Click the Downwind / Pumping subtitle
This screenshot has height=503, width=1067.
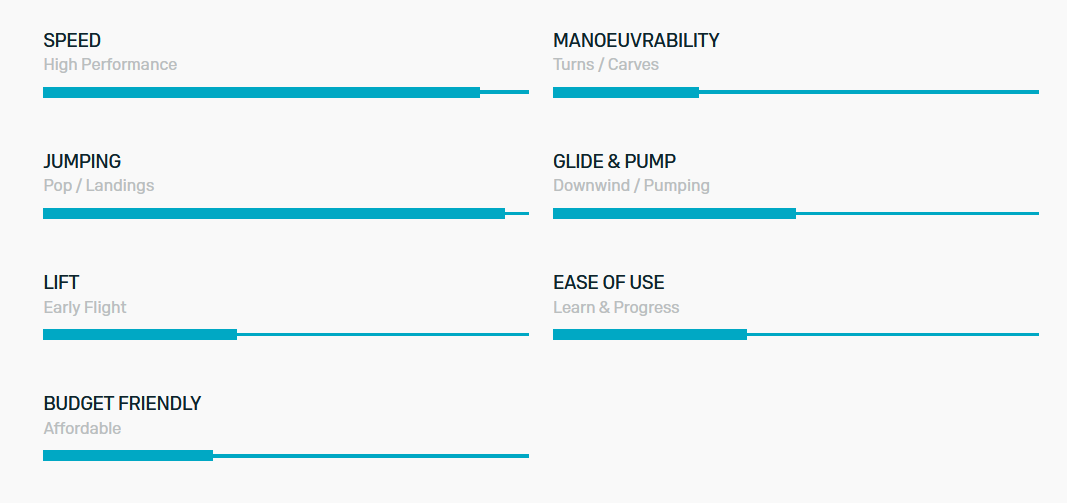point(631,186)
